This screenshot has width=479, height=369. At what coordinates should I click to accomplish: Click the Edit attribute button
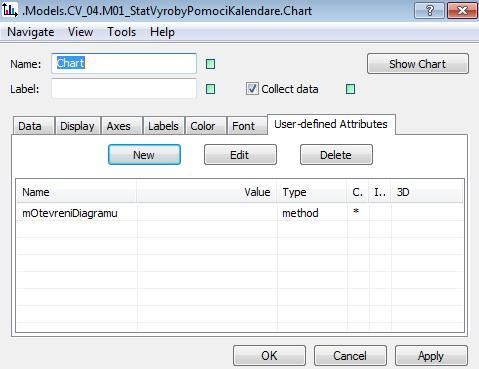(x=240, y=155)
